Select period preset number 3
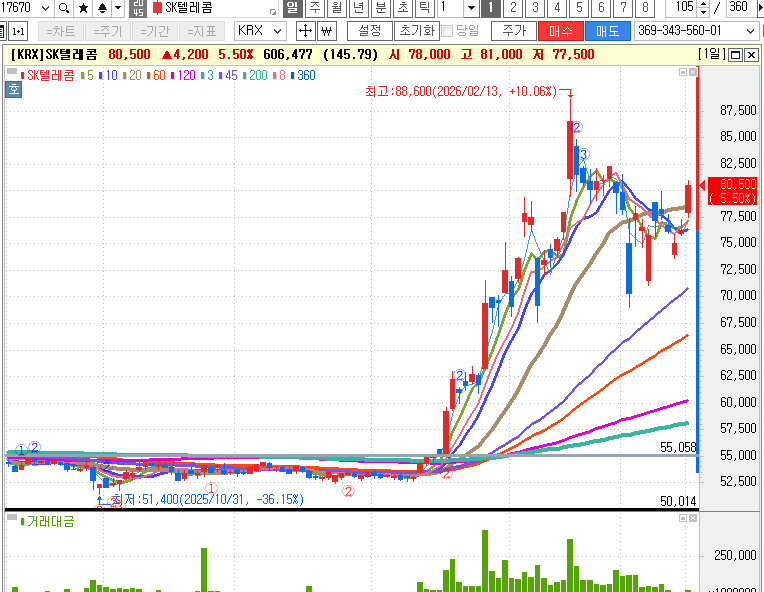This screenshot has height=592, width=764. [535, 8]
